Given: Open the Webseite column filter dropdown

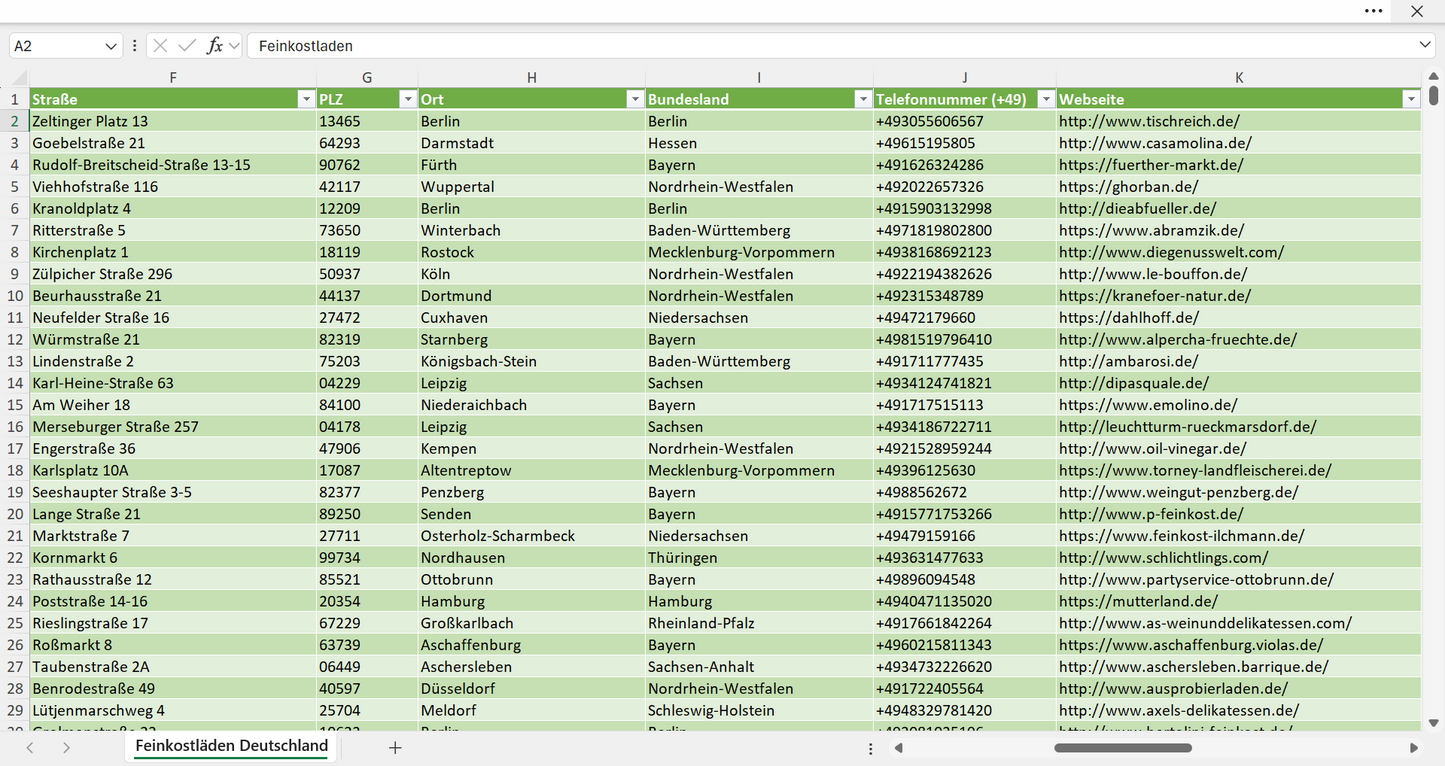Looking at the screenshot, I should tap(1411, 99).
